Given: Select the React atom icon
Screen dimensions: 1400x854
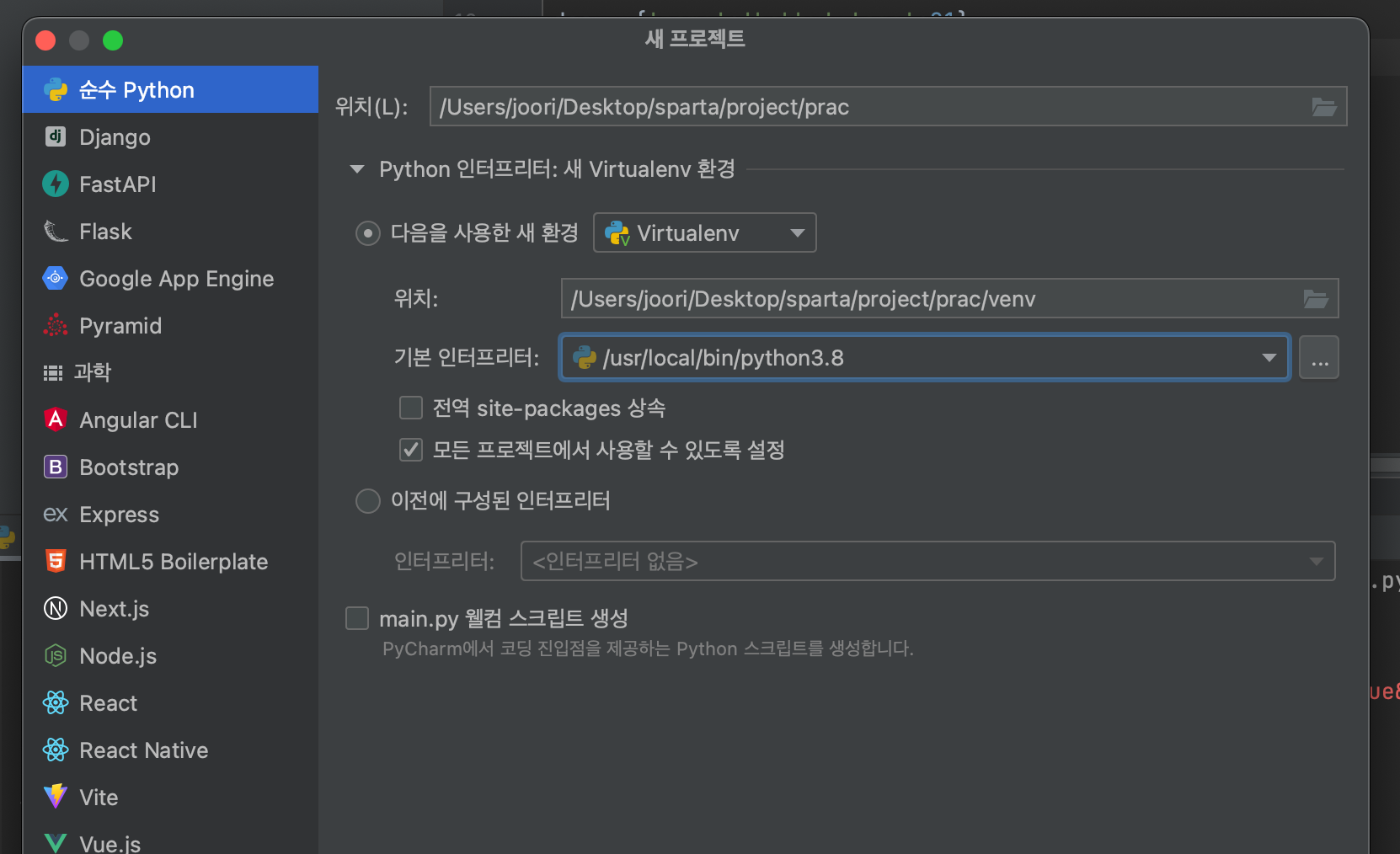Looking at the screenshot, I should pyautogui.click(x=56, y=702).
